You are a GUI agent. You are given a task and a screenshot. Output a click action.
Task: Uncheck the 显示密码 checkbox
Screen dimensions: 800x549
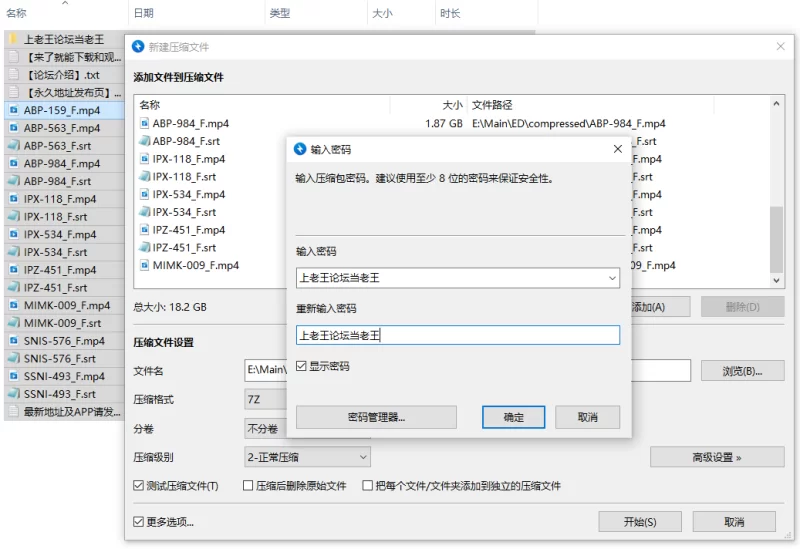(x=301, y=366)
